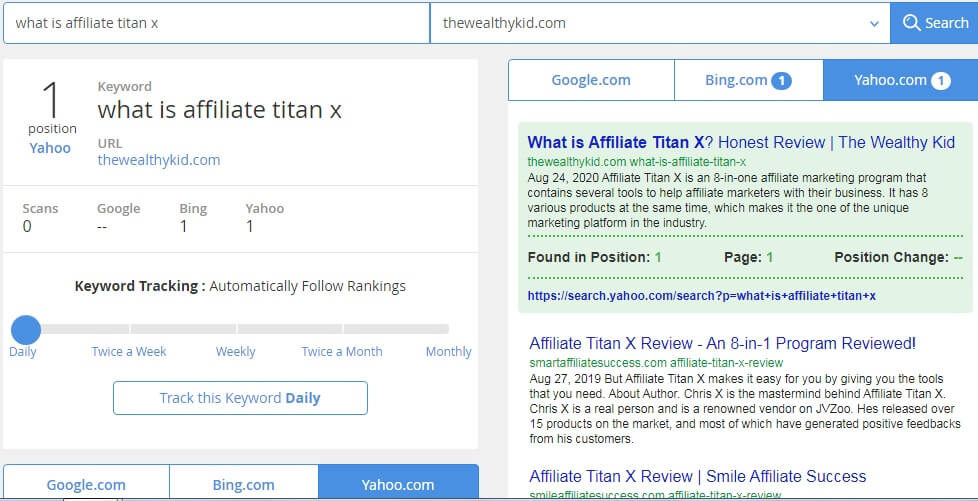Open the bottom-left Bing.com tab
This screenshot has height=501, width=978.
244,484
